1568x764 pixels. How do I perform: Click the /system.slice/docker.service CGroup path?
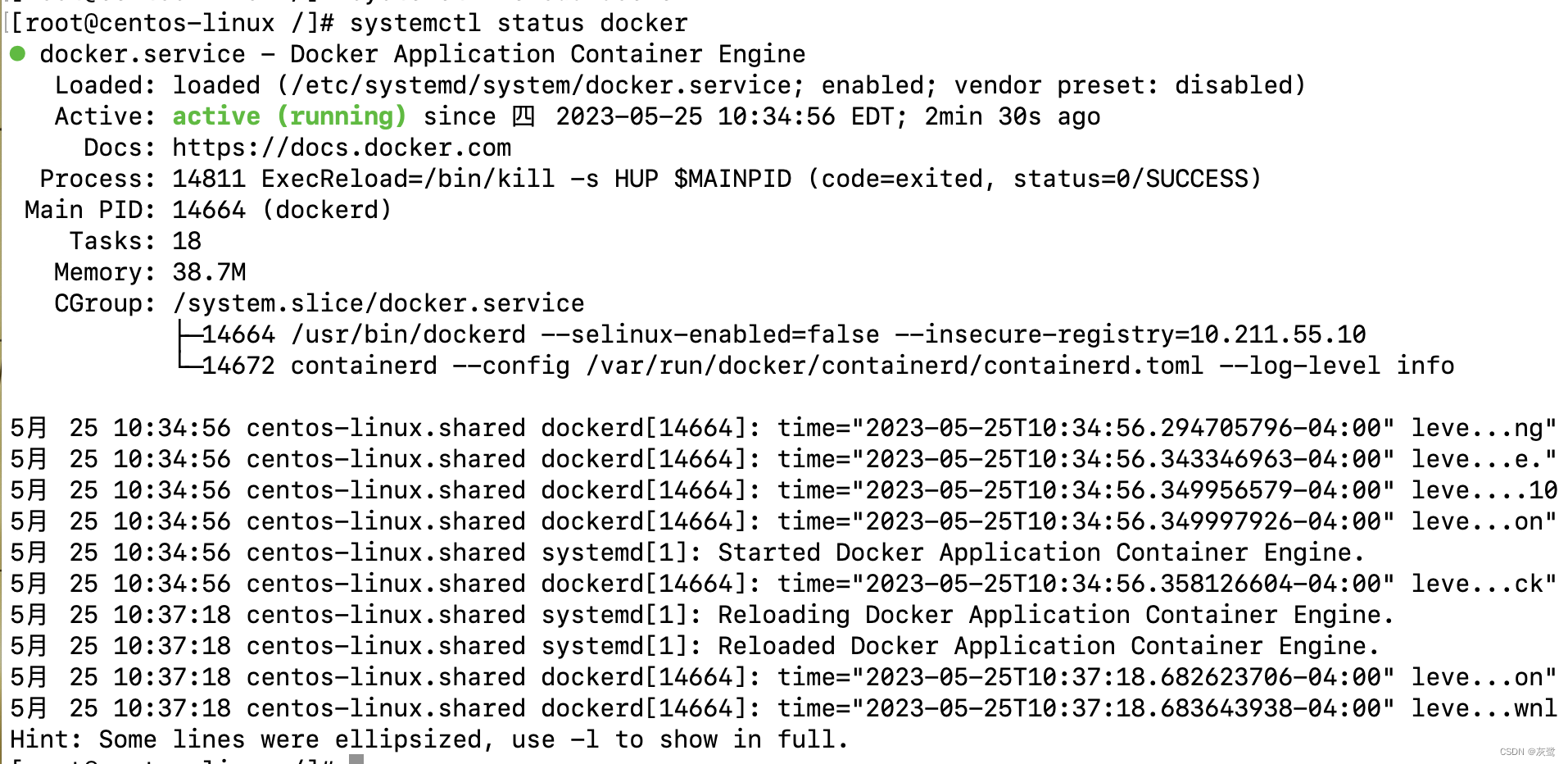pyautogui.click(x=378, y=303)
